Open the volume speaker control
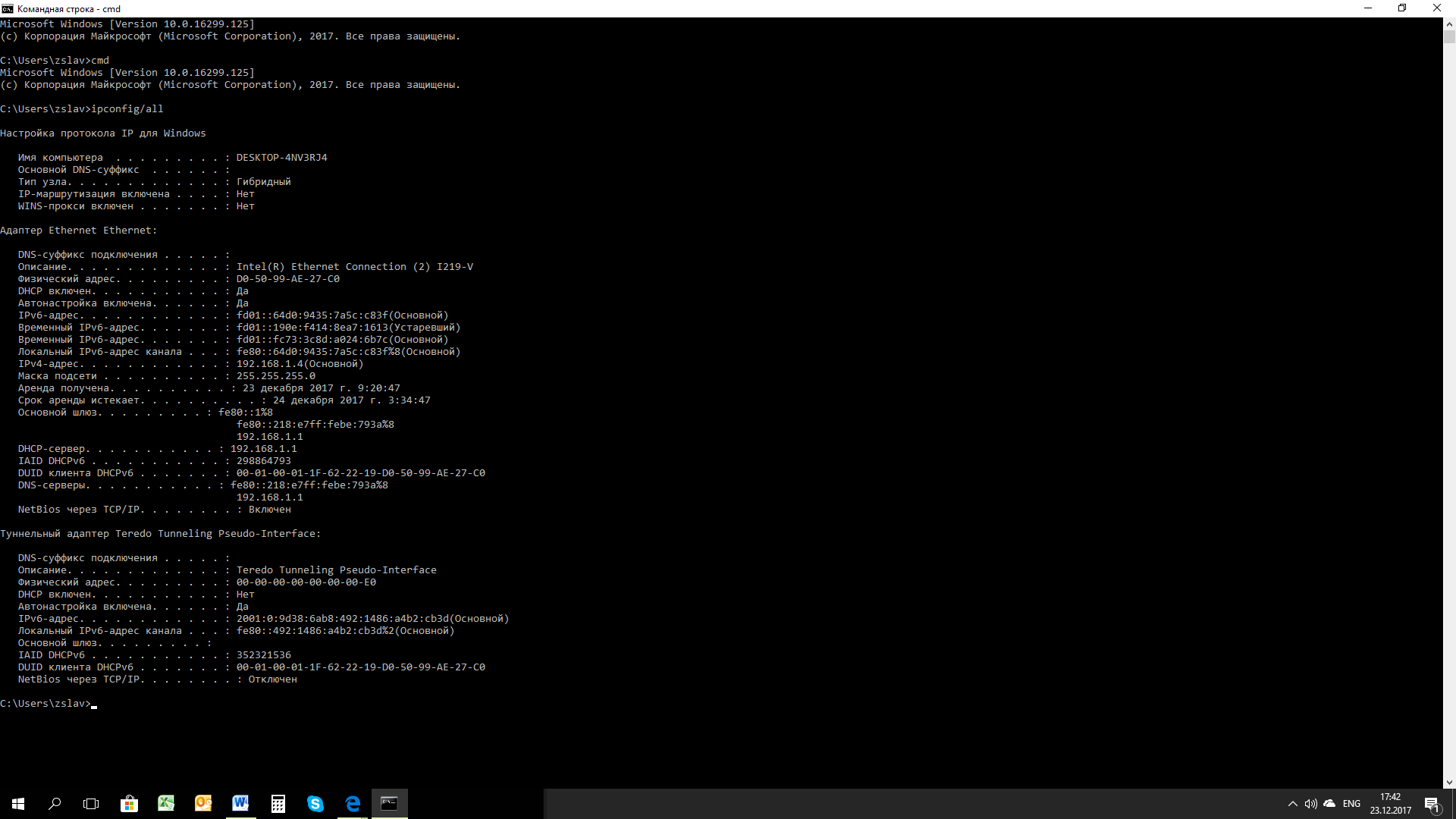 point(1311,804)
